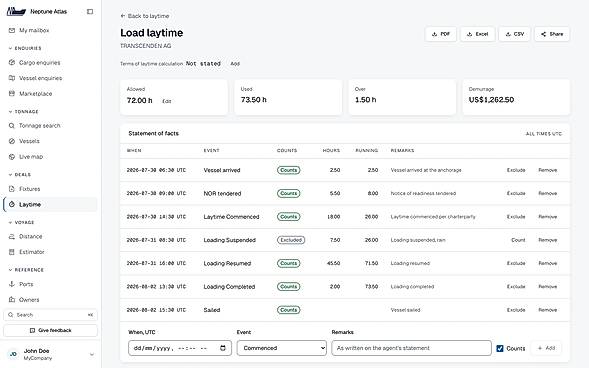589x368 pixels.
Task: Download the laytime as PDF
Action: (441, 34)
